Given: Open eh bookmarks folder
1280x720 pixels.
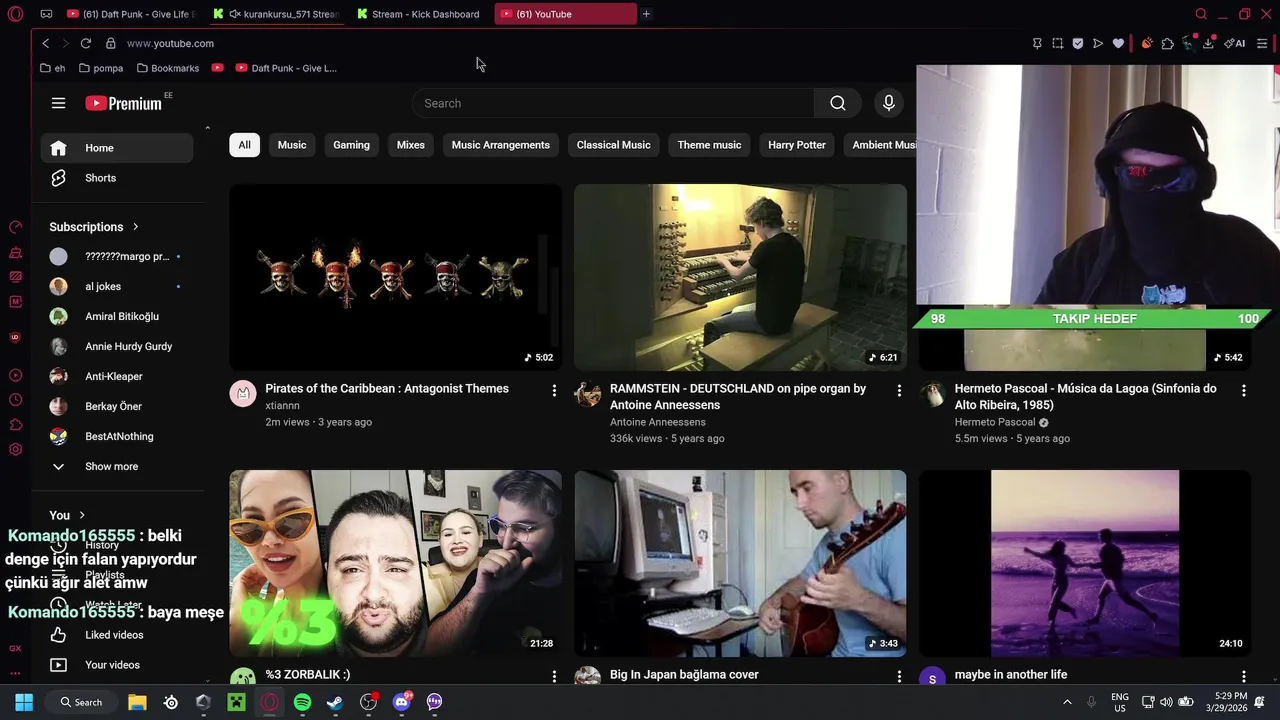Looking at the screenshot, I should coord(53,68).
